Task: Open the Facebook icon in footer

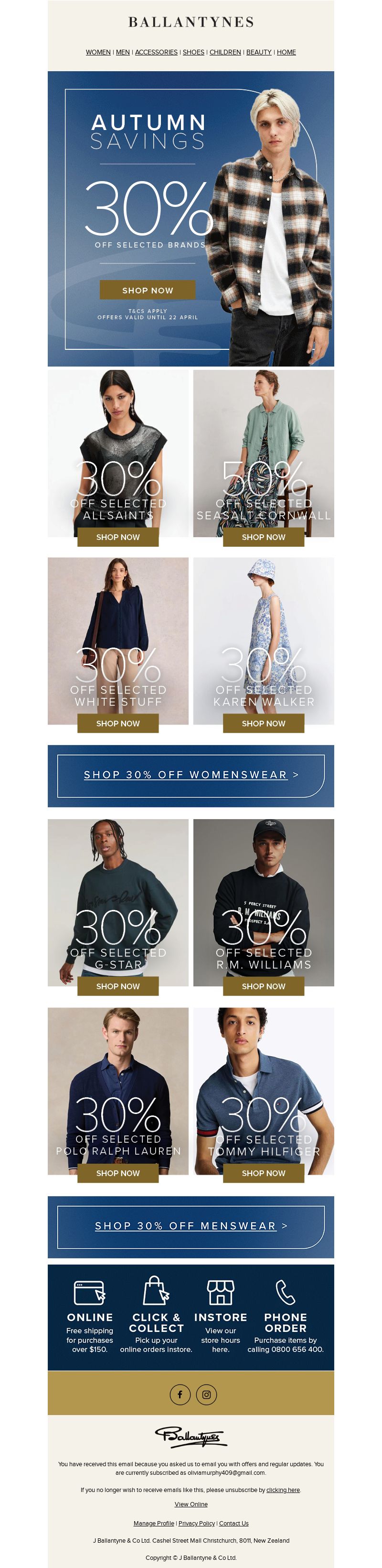Action: point(180,1394)
